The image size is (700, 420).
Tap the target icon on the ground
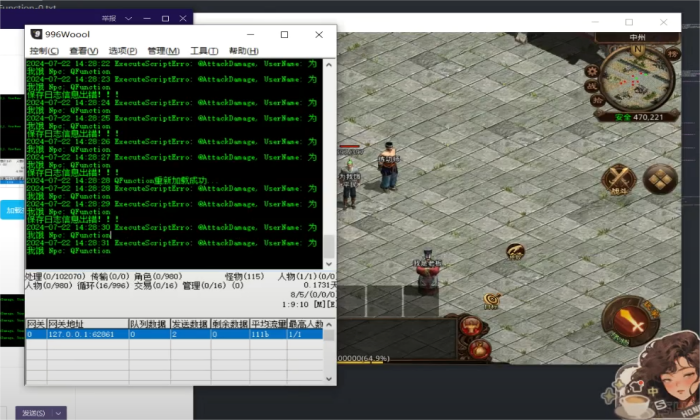coord(491,299)
